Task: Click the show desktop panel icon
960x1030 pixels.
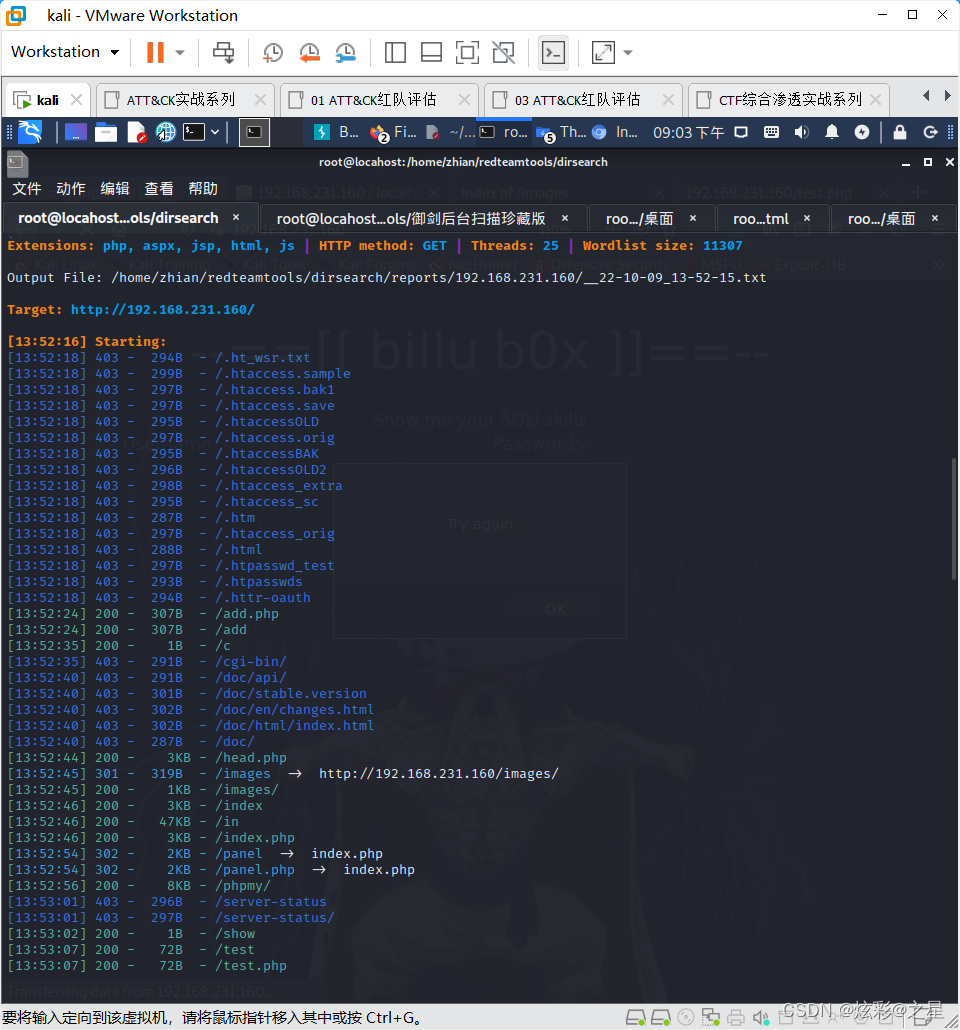Action: (x=76, y=133)
